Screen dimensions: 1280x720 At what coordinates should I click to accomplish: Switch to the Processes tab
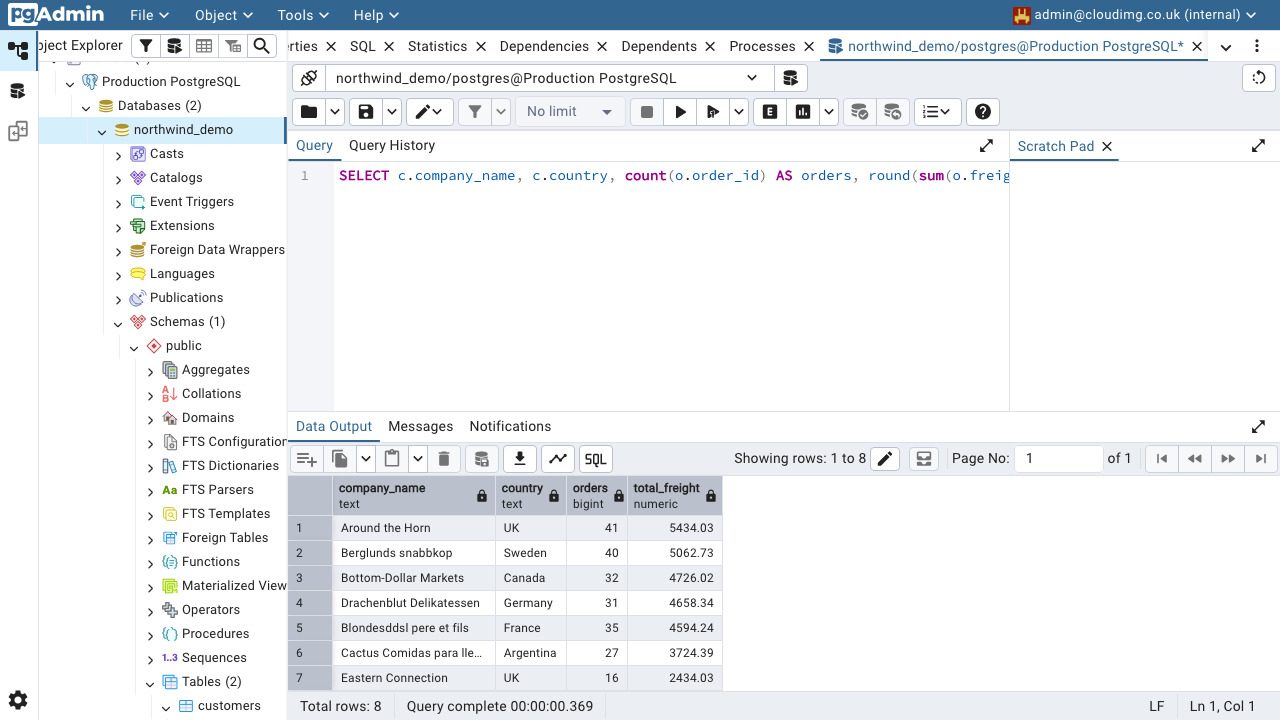pyautogui.click(x=762, y=46)
